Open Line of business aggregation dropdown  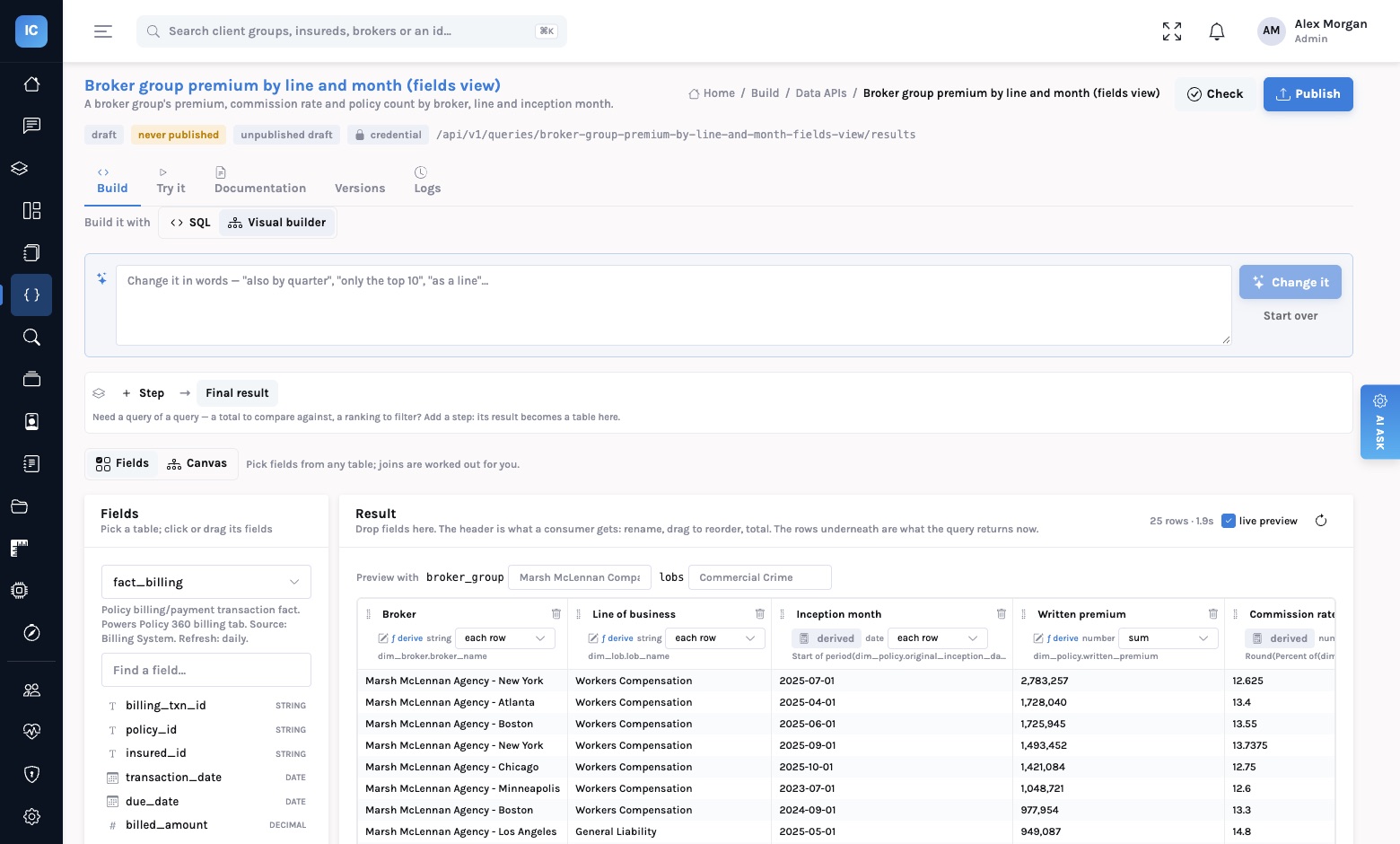point(715,638)
